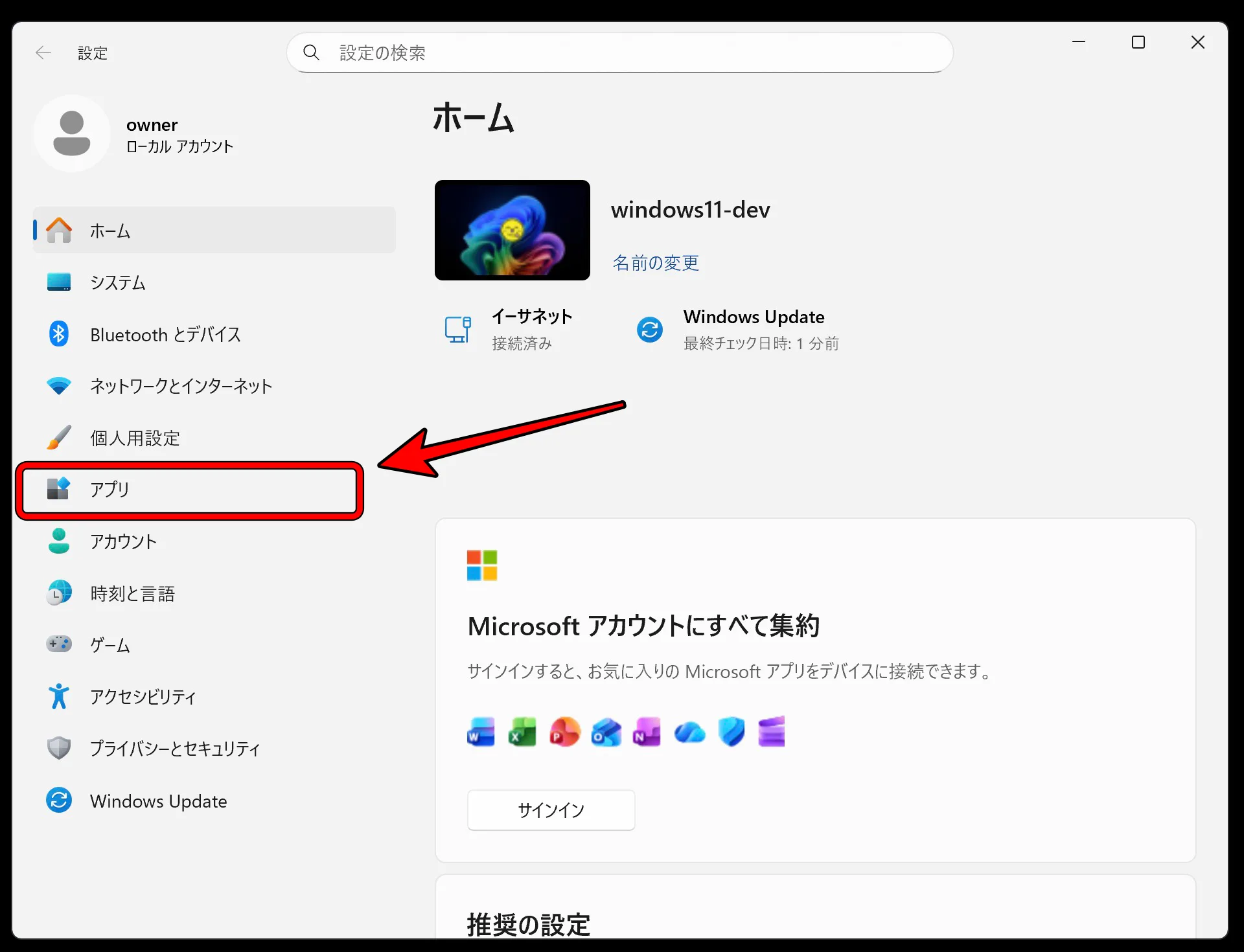The image size is (1244, 952).
Task: Open the Outlook icon
Action: pyautogui.click(x=606, y=732)
